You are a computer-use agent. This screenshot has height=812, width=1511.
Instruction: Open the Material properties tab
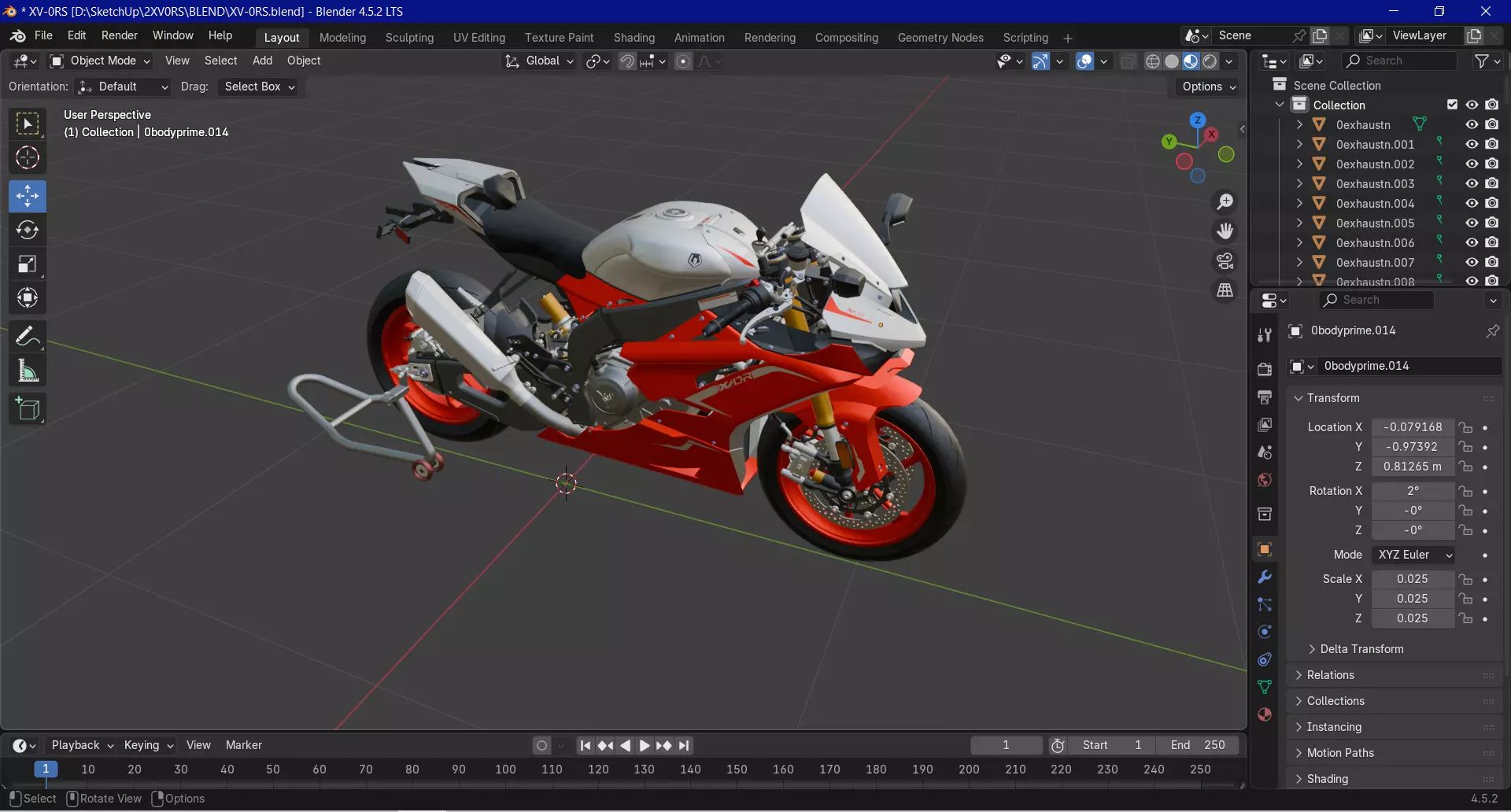1265,714
